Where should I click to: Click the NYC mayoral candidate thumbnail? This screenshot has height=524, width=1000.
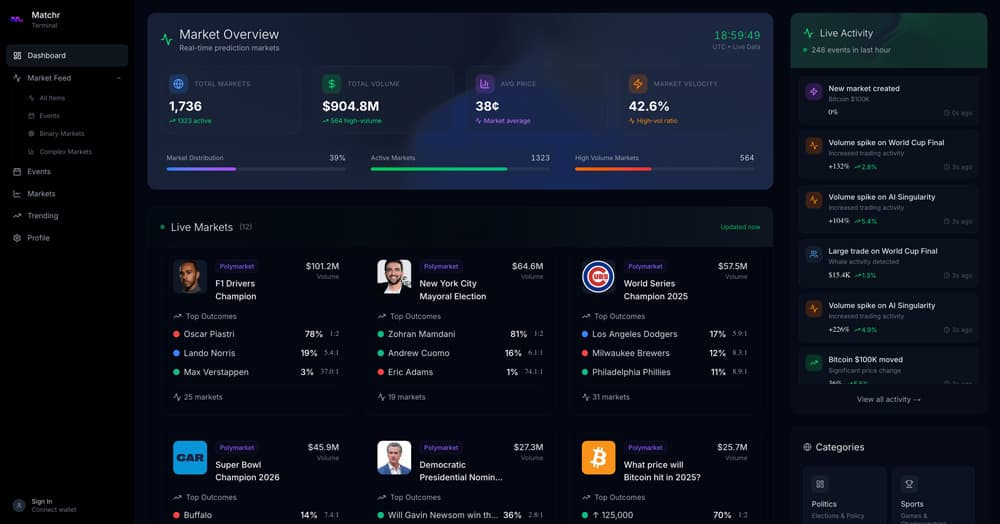[394, 277]
